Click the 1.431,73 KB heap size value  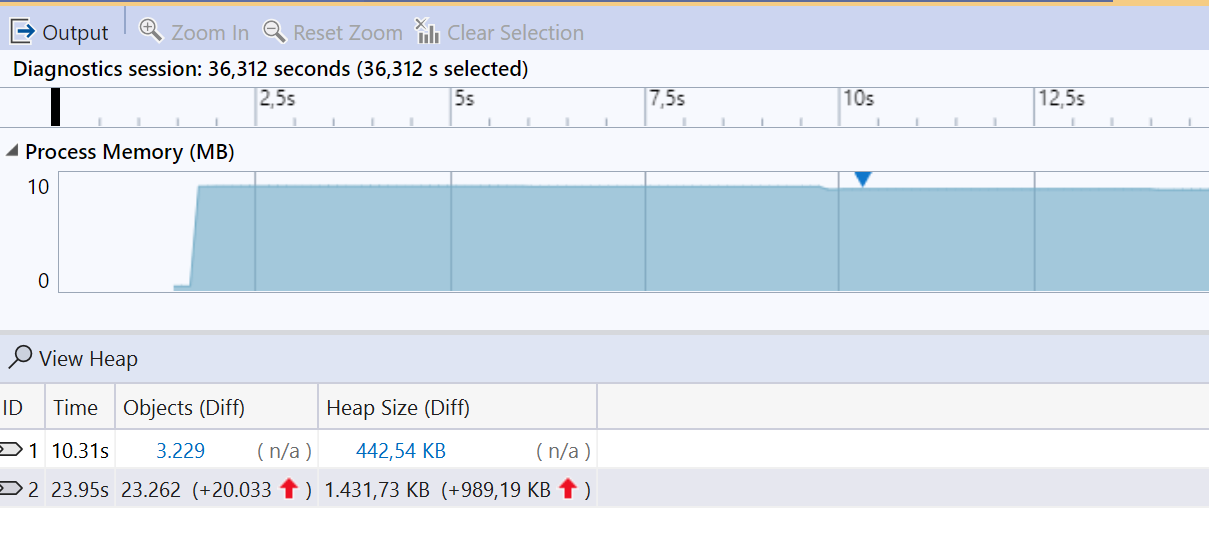377,490
